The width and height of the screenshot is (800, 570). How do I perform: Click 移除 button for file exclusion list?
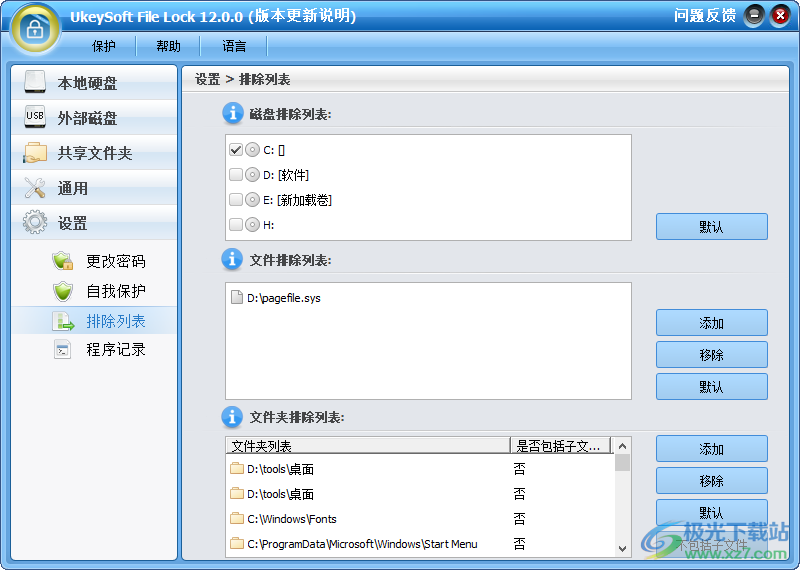[x=712, y=355]
